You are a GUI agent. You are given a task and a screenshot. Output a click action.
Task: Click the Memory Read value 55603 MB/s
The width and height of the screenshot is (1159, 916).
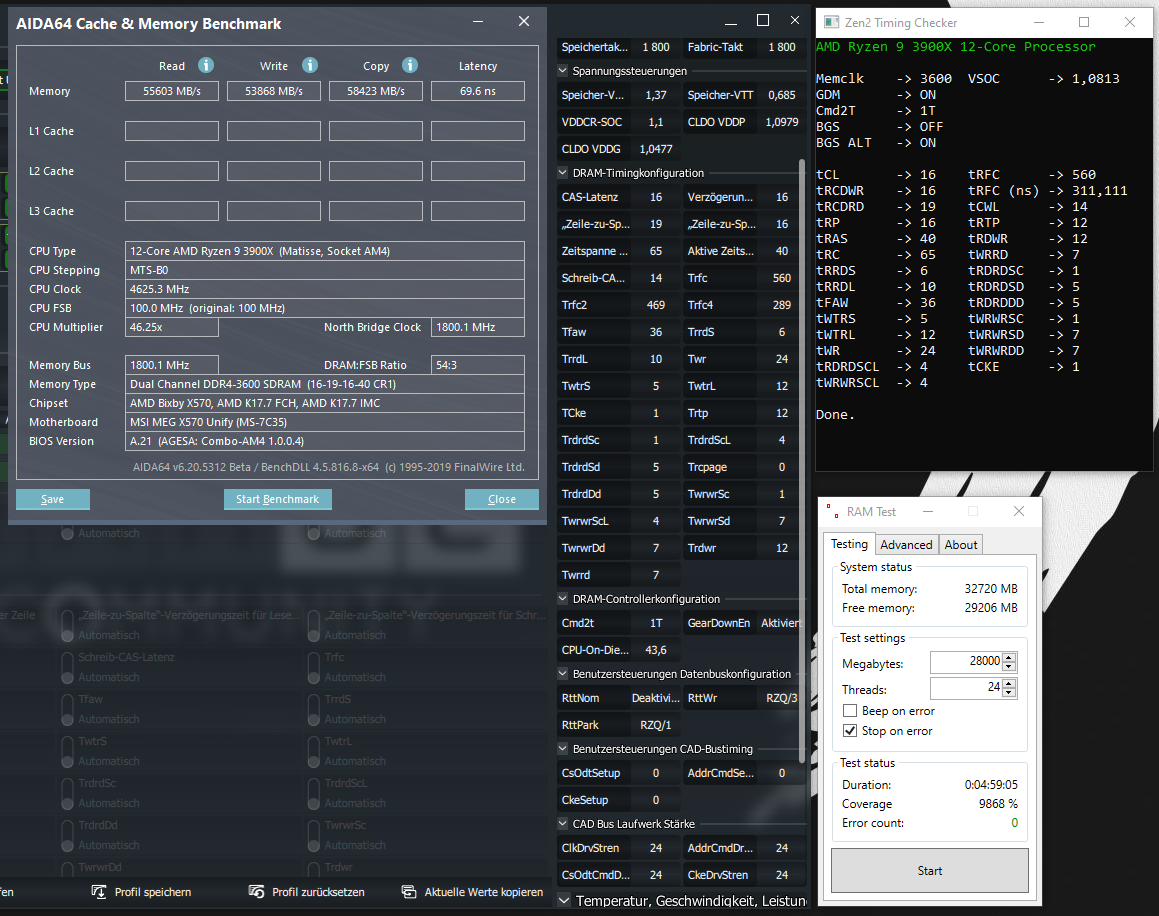(171, 91)
